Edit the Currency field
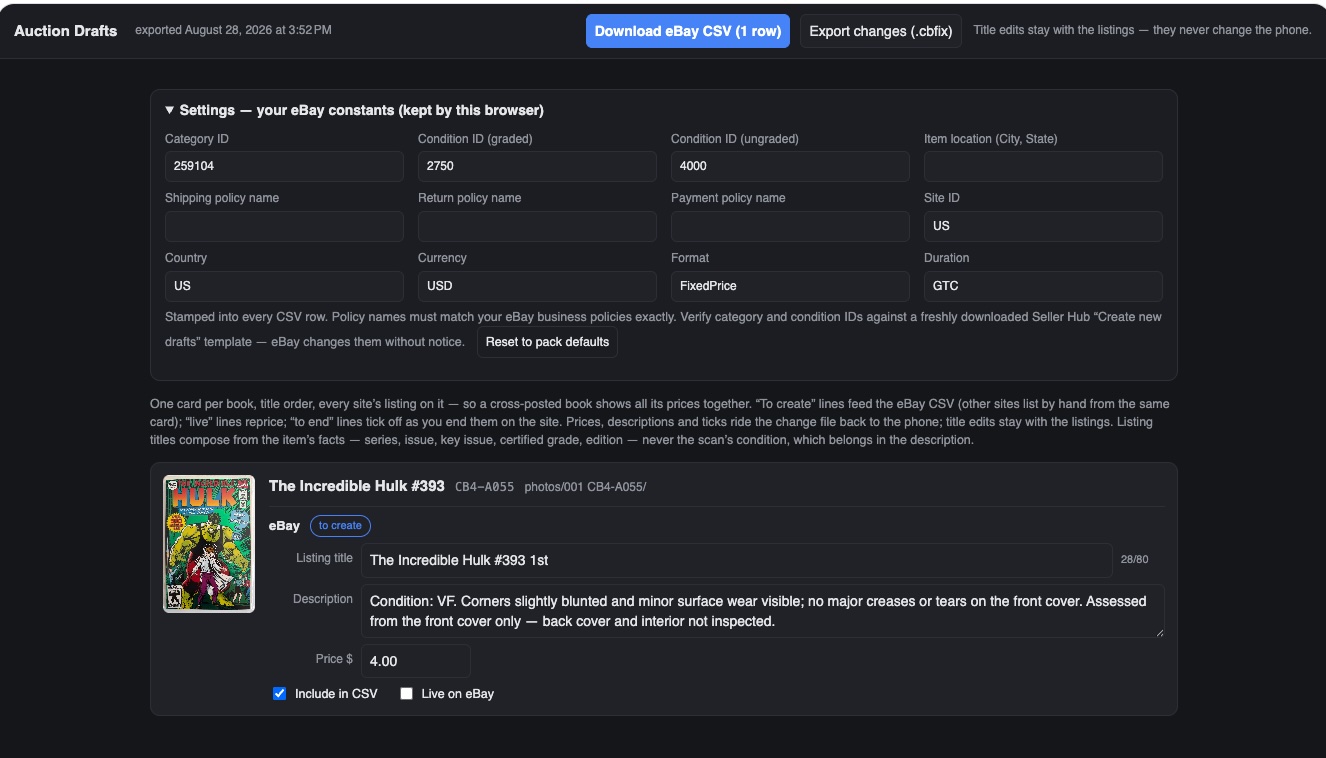Screen dimensions: 1326x758 click(x=537, y=286)
